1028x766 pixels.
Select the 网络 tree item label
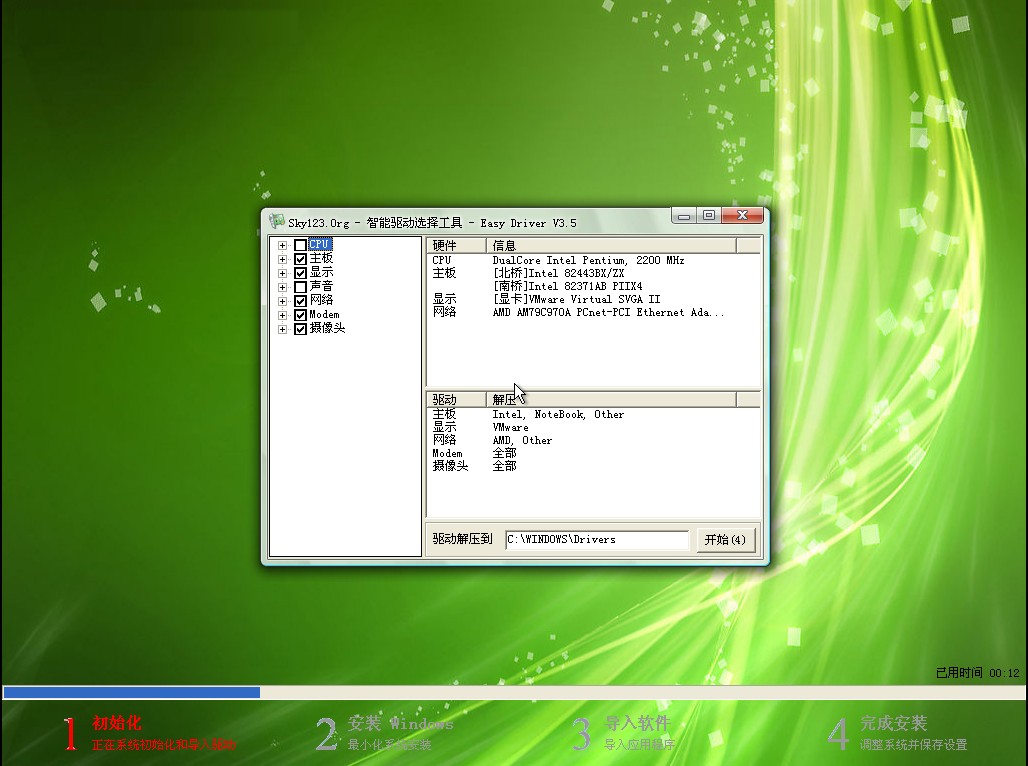tap(321, 300)
